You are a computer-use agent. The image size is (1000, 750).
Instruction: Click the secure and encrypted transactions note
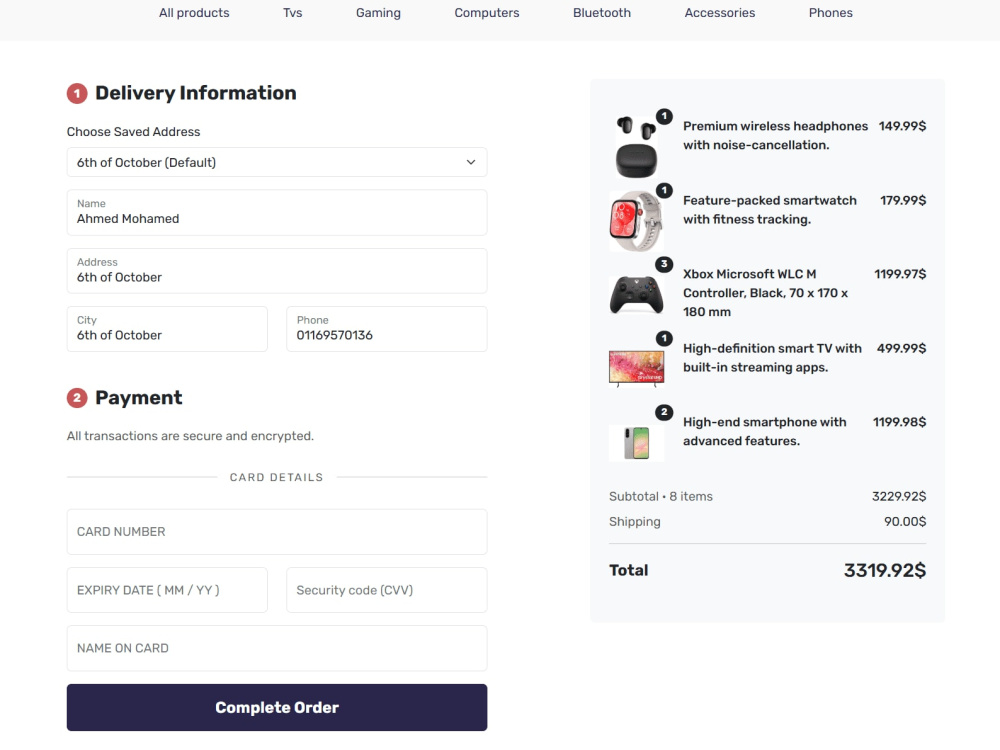[x=190, y=436]
